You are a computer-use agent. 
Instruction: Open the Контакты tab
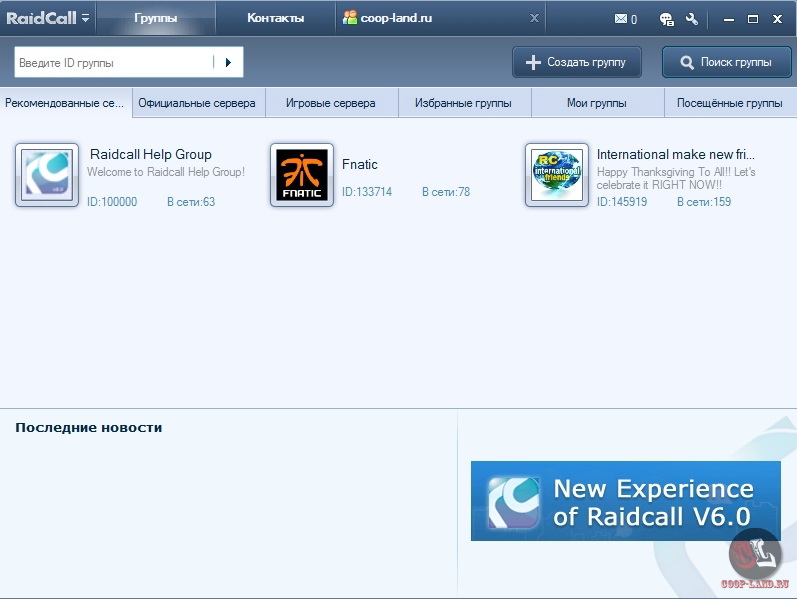pos(275,18)
